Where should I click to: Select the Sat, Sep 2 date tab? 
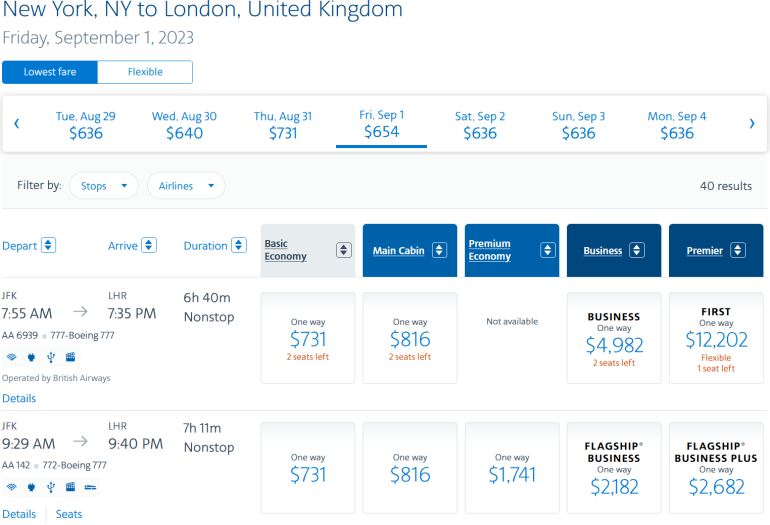(x=480, y=125)
